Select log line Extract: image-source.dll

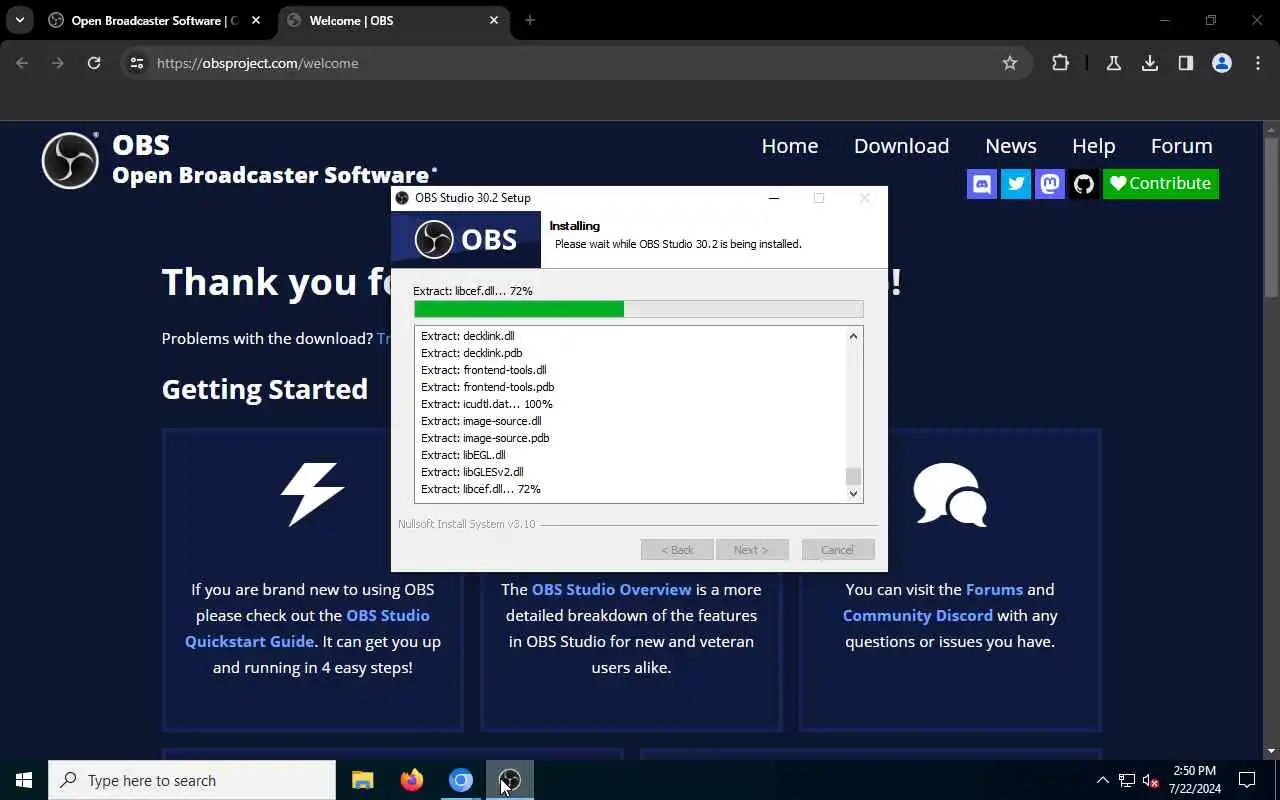[x=481, y=421]
